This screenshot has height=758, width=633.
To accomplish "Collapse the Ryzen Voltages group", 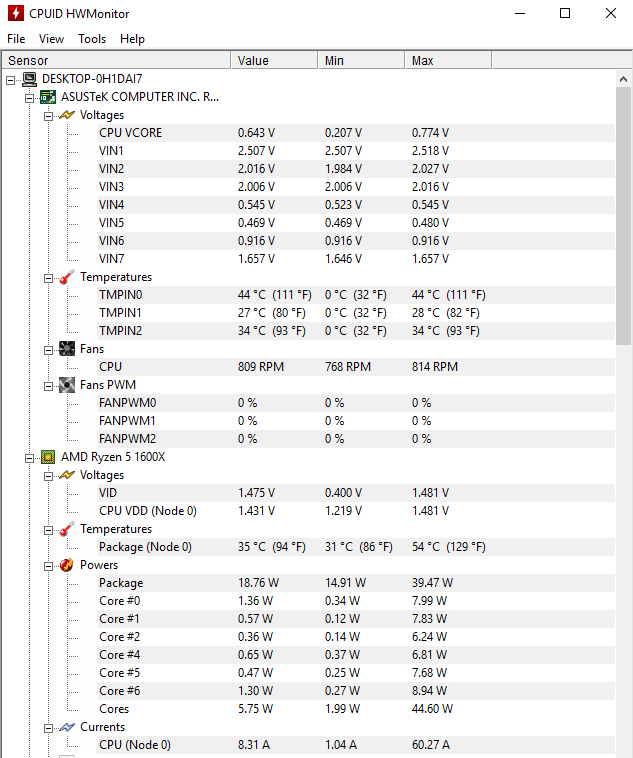I will [x=48, y=476].
